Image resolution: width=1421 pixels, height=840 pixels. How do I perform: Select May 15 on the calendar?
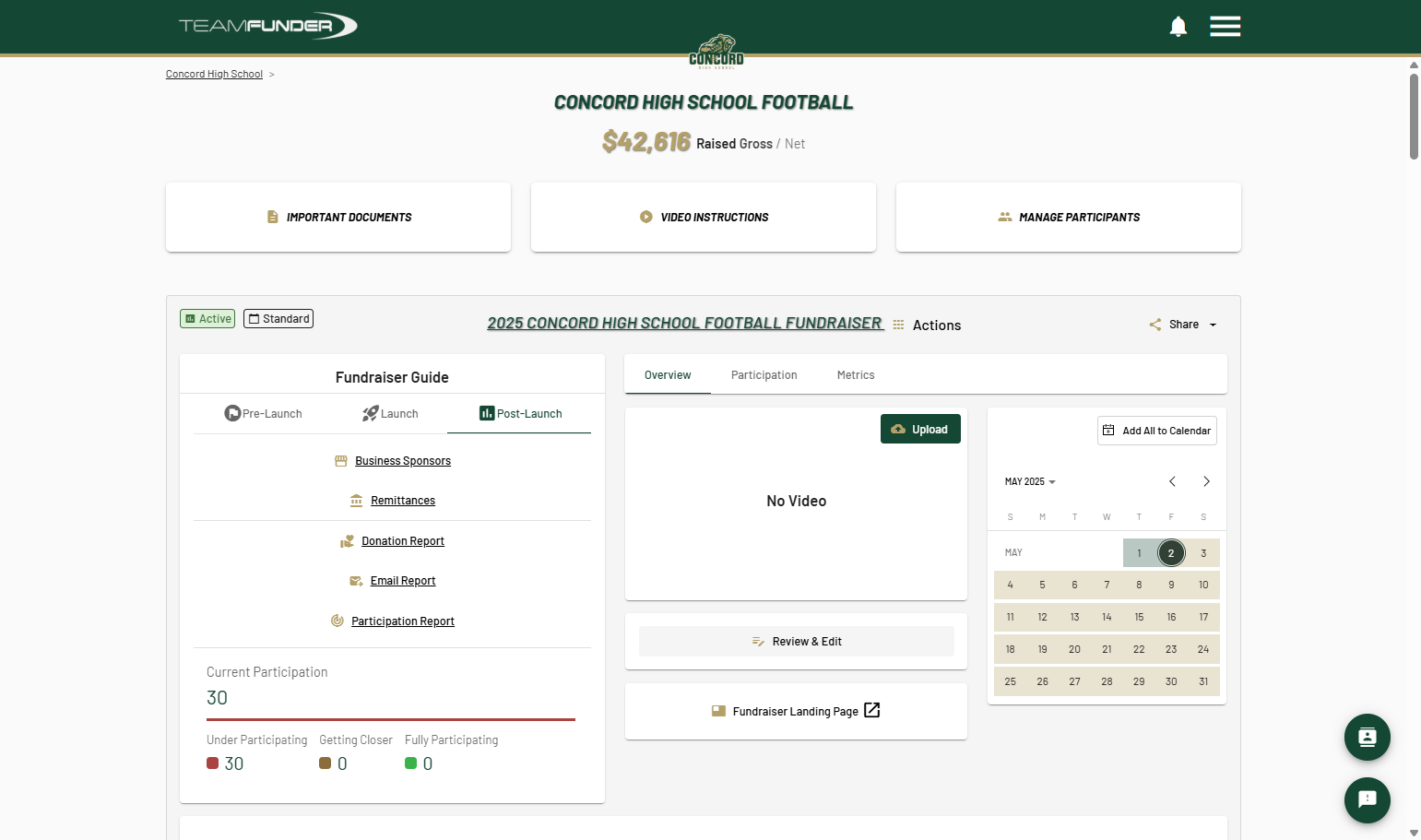click(x=1139, y=617)
